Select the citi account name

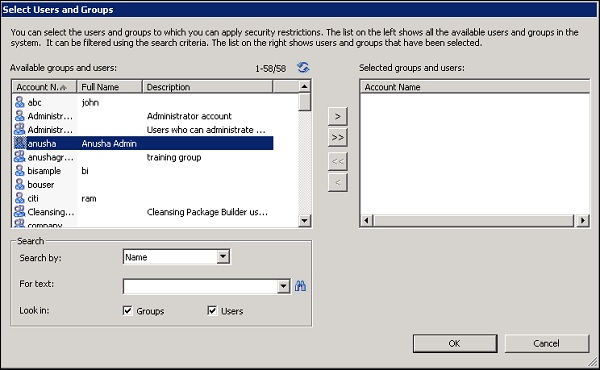pos(33,198)
